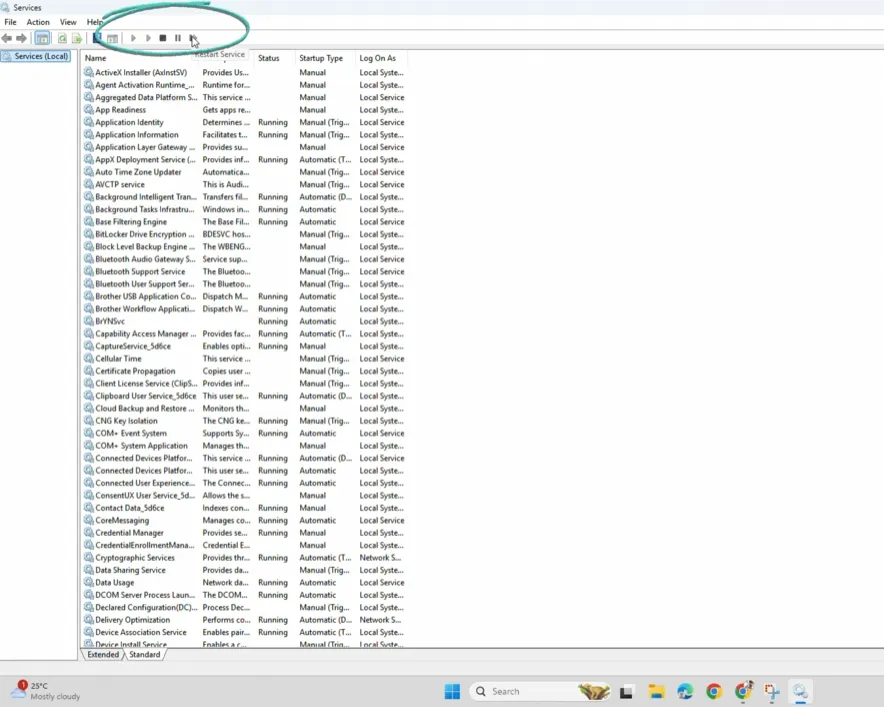Click gear icon beside CoreMessaging
This screenshot has height=707, width=884.
point(89,520)
